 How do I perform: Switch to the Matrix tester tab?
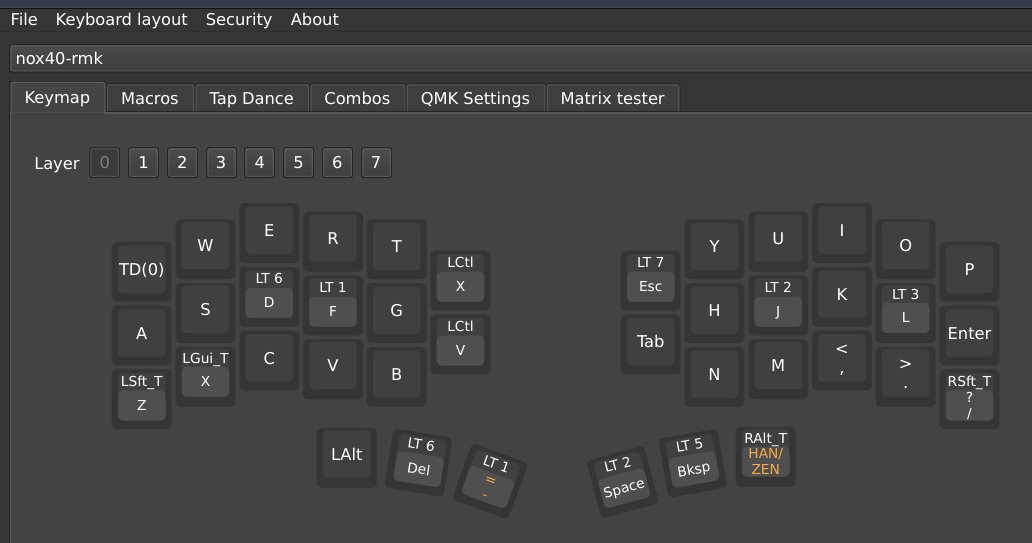[612, 98]
